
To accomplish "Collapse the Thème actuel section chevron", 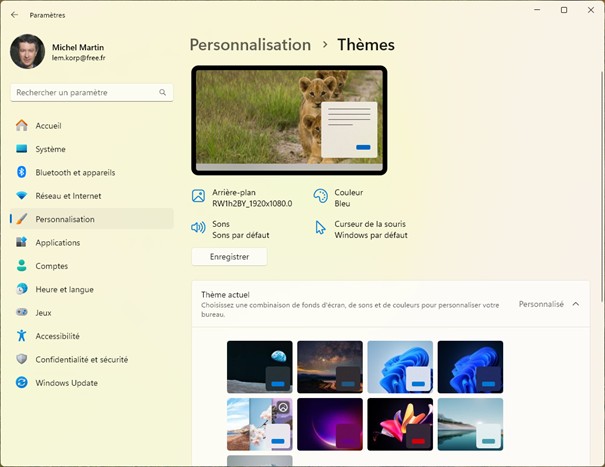I will tap(576, 304).
